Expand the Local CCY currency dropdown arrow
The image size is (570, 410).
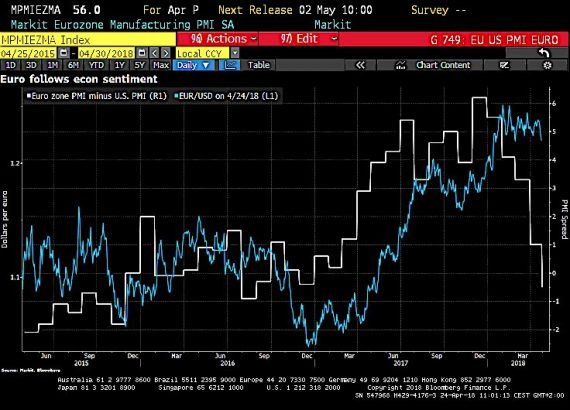pos(235,53)
